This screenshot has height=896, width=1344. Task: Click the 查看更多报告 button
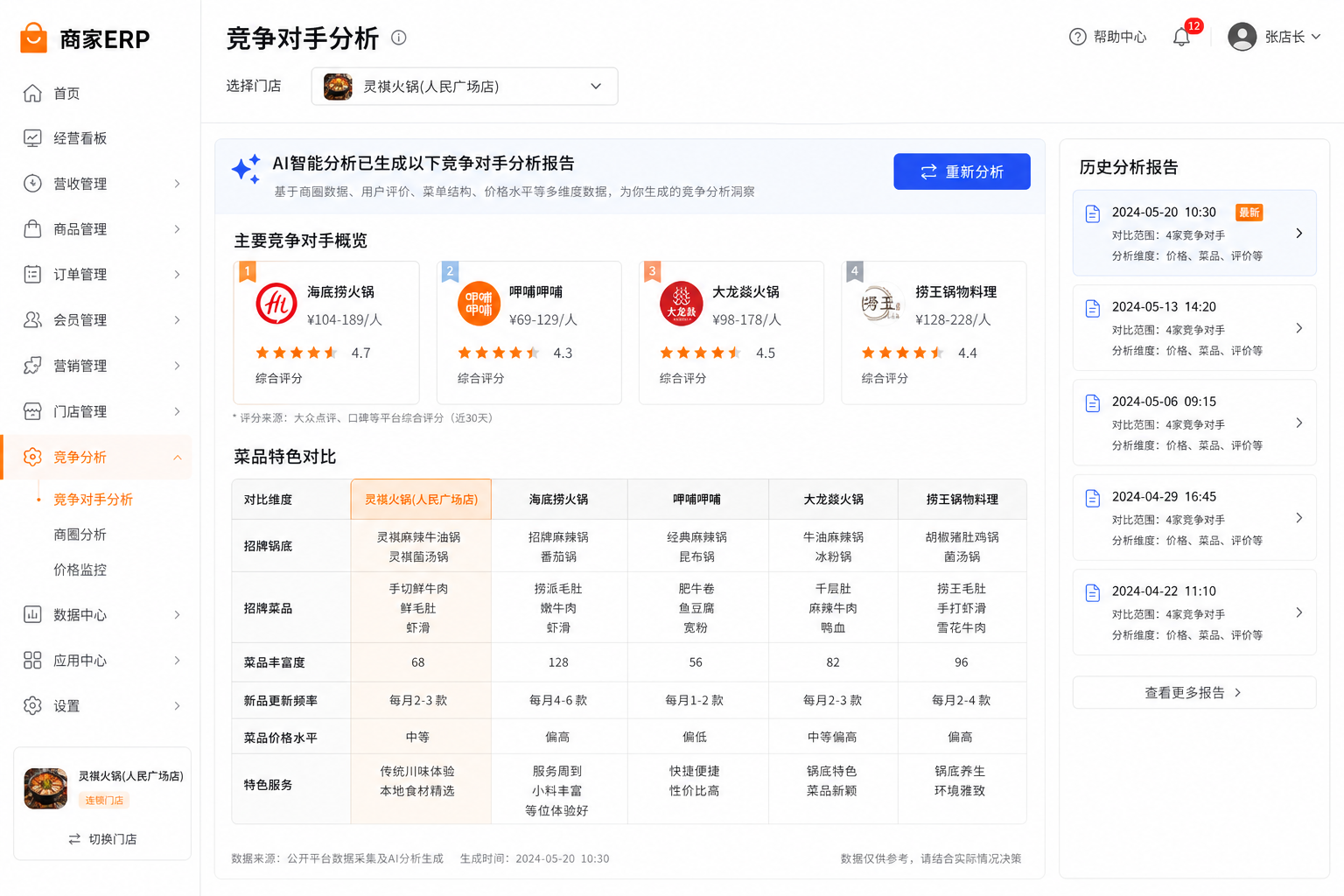coord(1193,692)
